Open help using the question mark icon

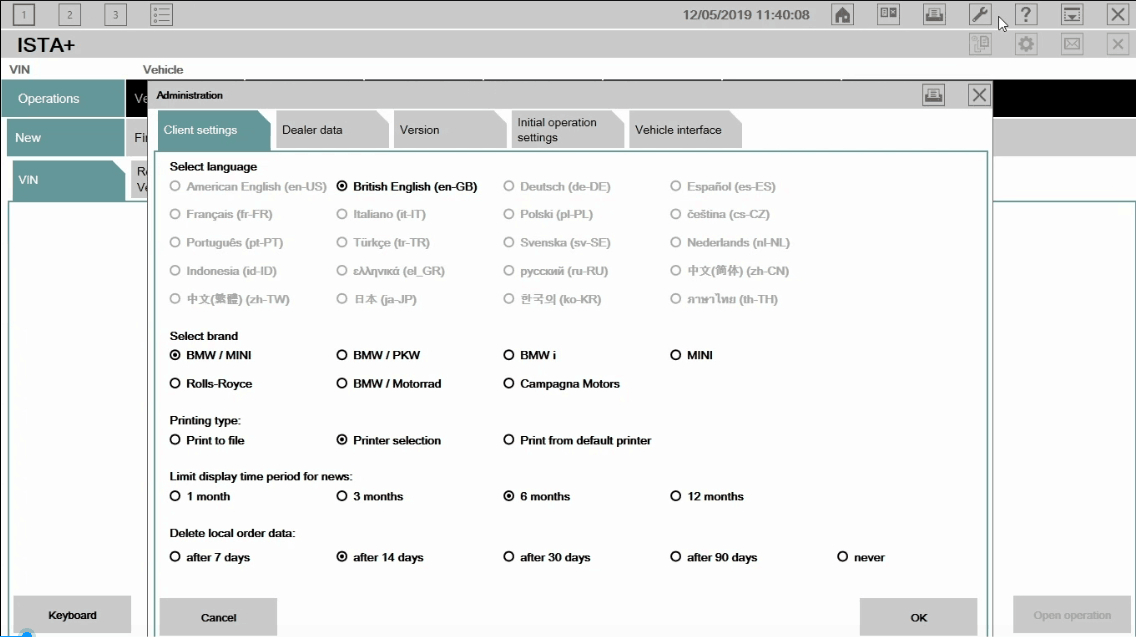pyautogui.click(x=1026, y=14)
